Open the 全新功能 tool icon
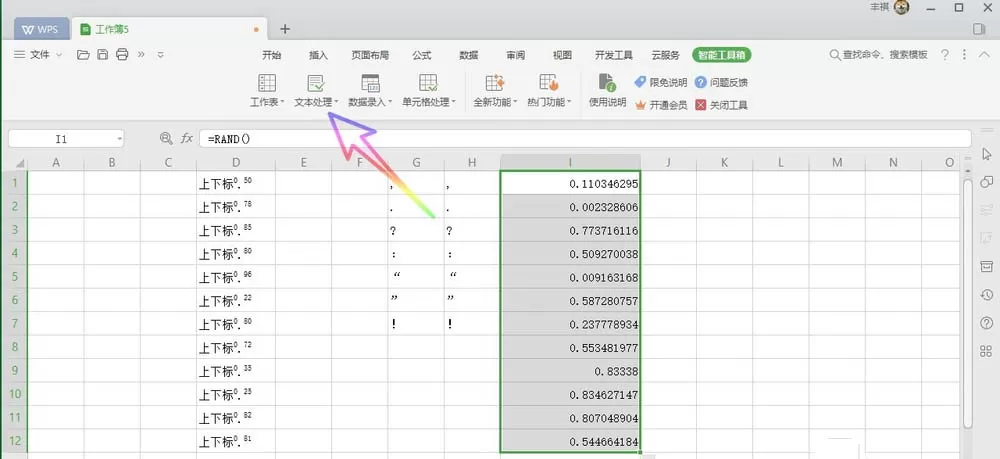Screen dimensions: 1000x459 [x=495, y=83]
